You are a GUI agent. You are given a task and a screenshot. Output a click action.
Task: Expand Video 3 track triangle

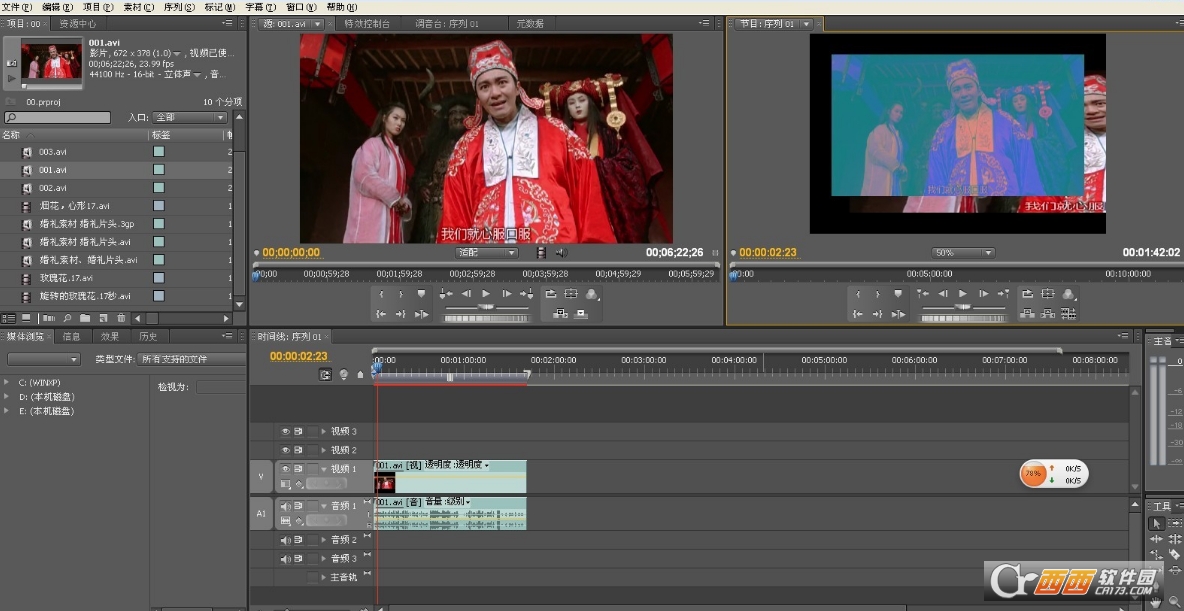324,431
